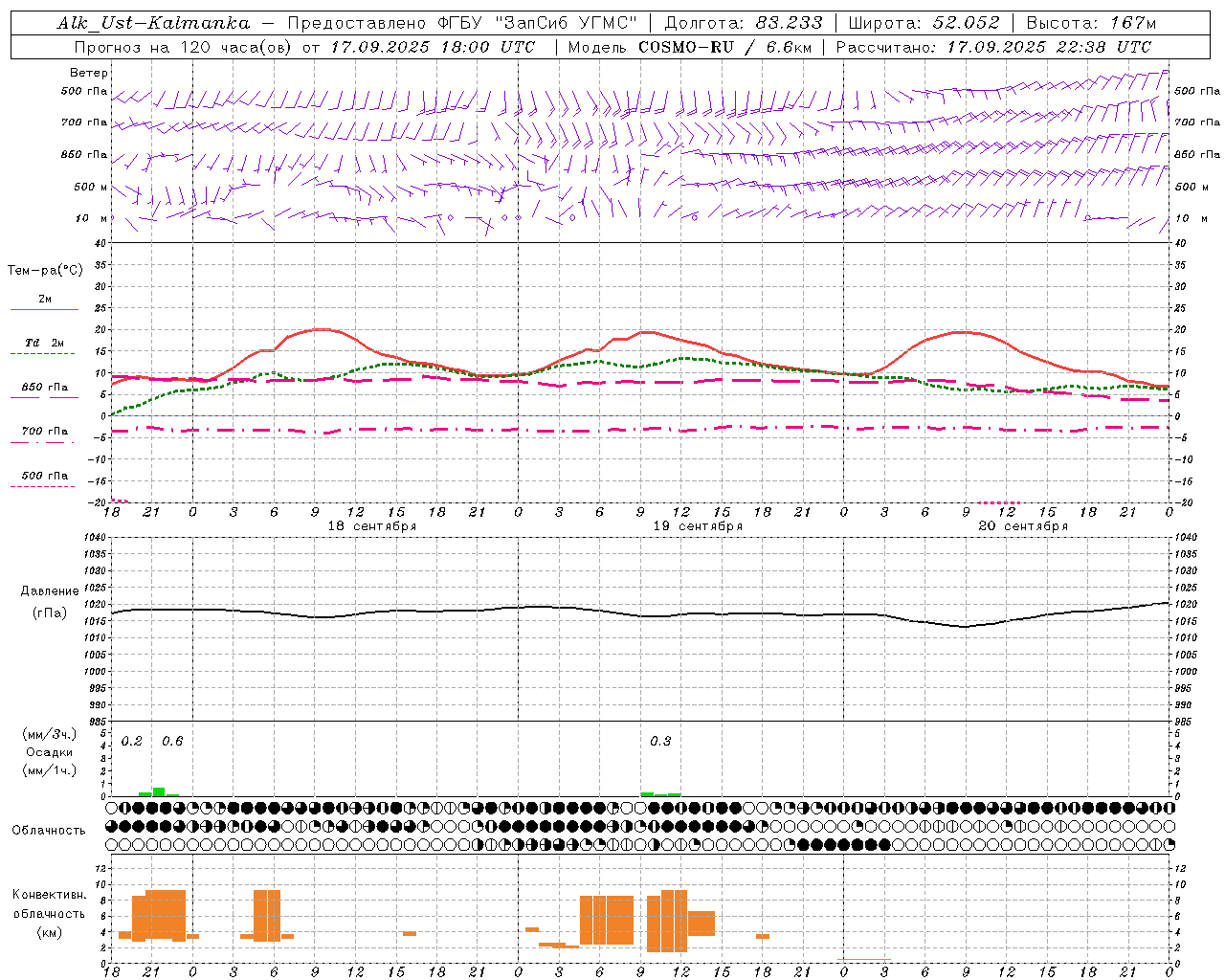The height and width of the screenshot is (980, 1225).
Task: Click the 0.3 precipitation amount value
Action: (x=660, y=741)
